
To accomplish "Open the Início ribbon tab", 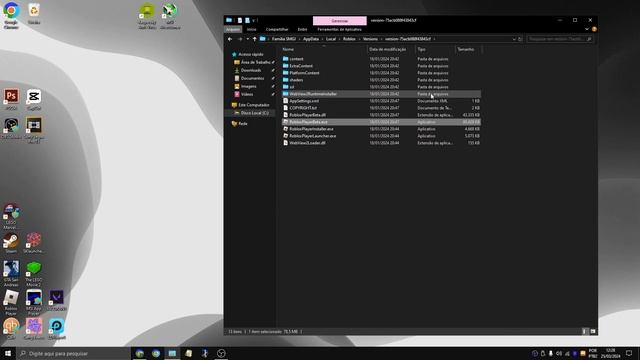I will point(251,29).
